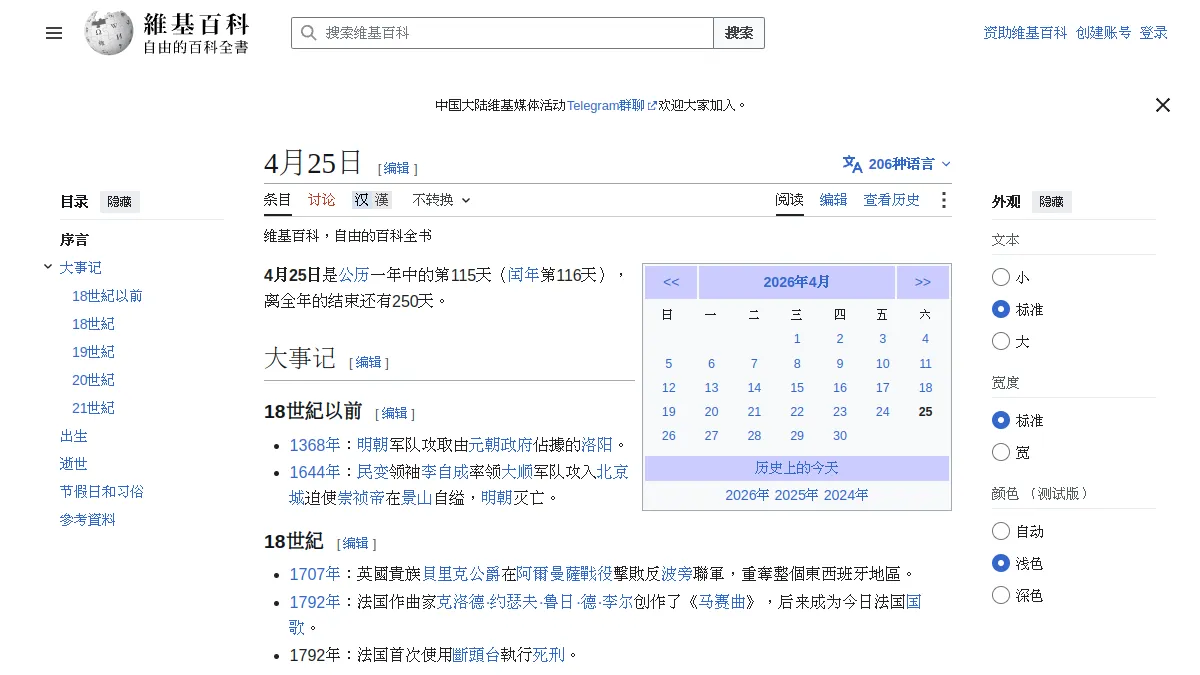1200x675 pixels.
Task: Open the 编辑 tab
Action: 834,200
